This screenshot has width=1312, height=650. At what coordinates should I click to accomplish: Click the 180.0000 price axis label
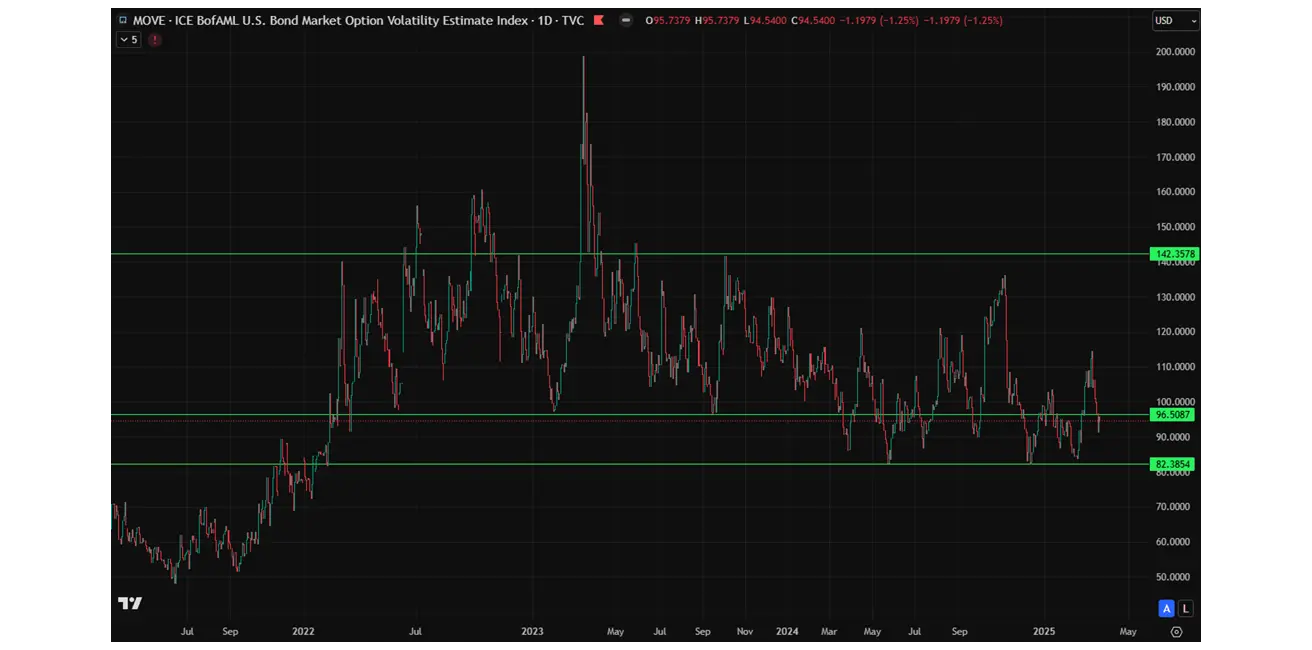point(1174,122)
